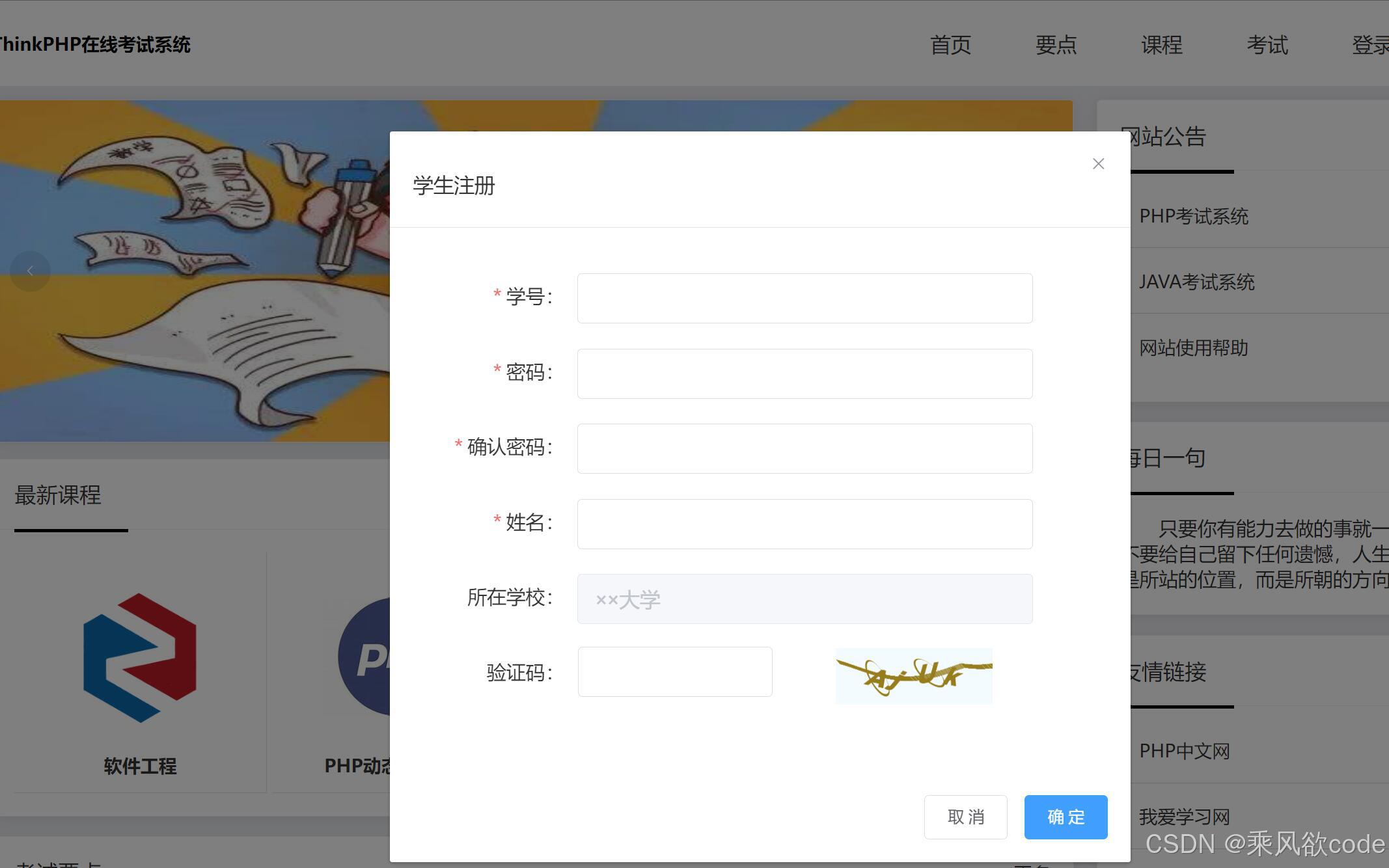The image size is (1389, 868).
Task: Click the 确定 confirm button
Action: [x=1066, y=817]
